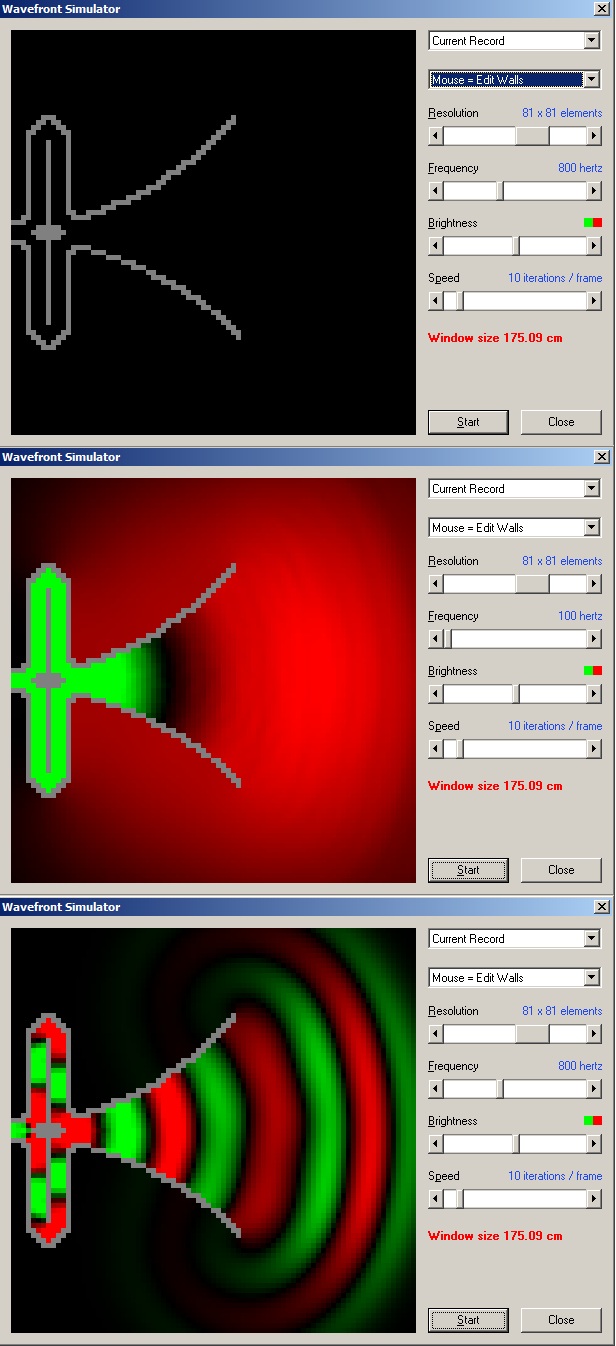Screen dimensions: 616x1346
Task: Click "100 hertz" frequency value in middle window
Action: 580,616
